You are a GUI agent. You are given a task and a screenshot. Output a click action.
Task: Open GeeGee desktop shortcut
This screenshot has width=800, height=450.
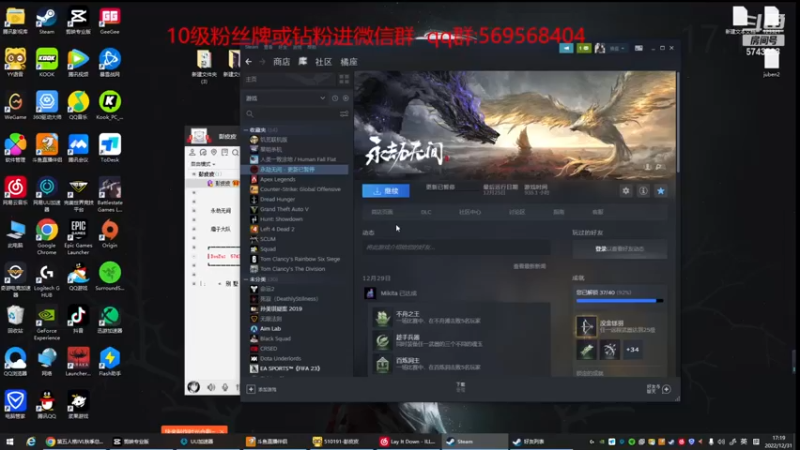[110, 21]
